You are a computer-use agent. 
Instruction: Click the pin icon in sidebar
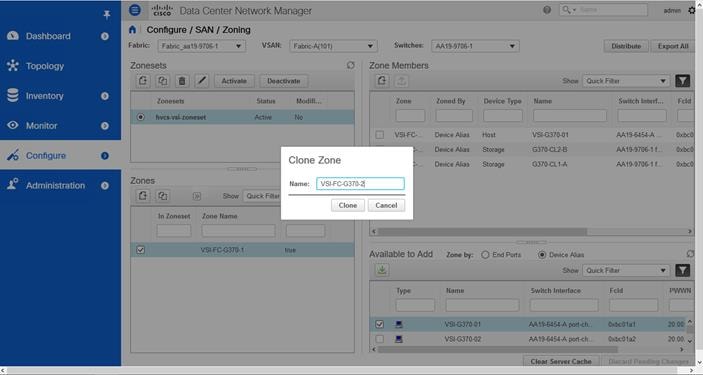(107, 15)
